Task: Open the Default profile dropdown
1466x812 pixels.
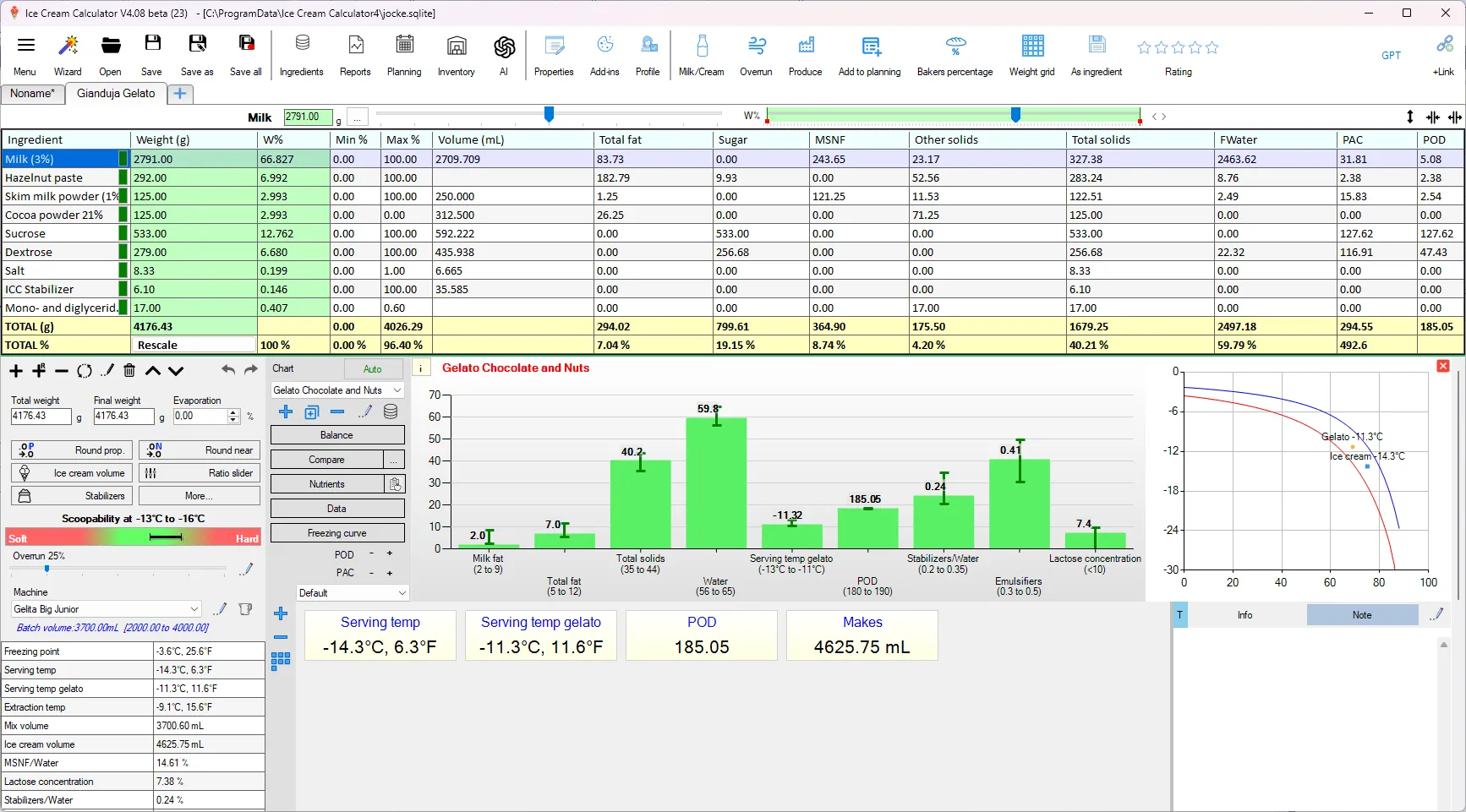Action: point(402,593)
